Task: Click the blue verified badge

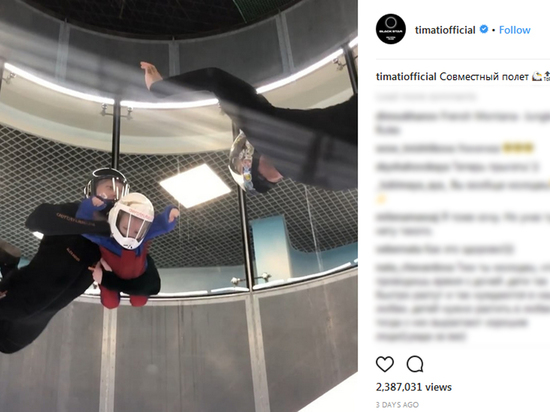Action: [484, 29]
